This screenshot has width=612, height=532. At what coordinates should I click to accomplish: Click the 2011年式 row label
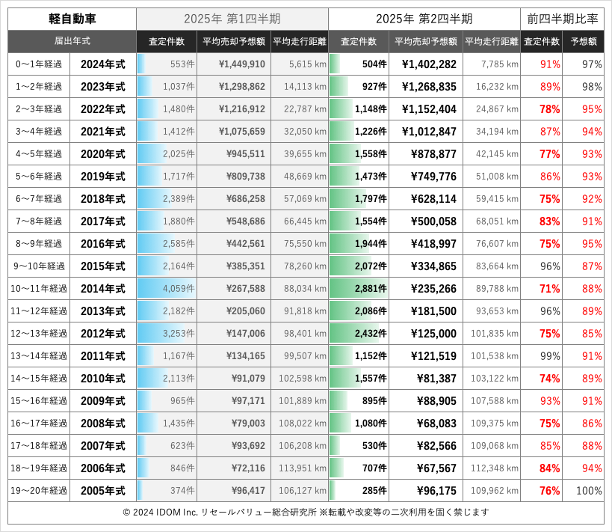click(103, 356)
